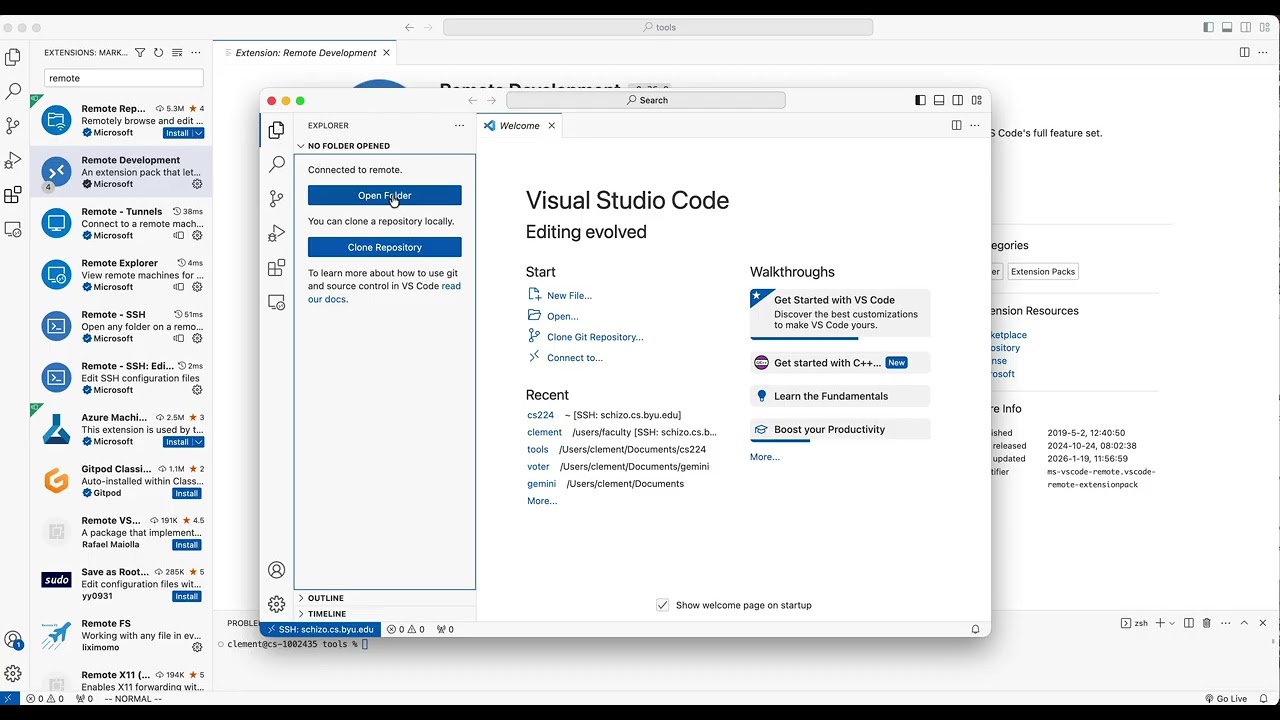The width and height of the screenshot is (1280, 720).
Task: Open Explorer views and more actions menu
Action: coord(459,125)
